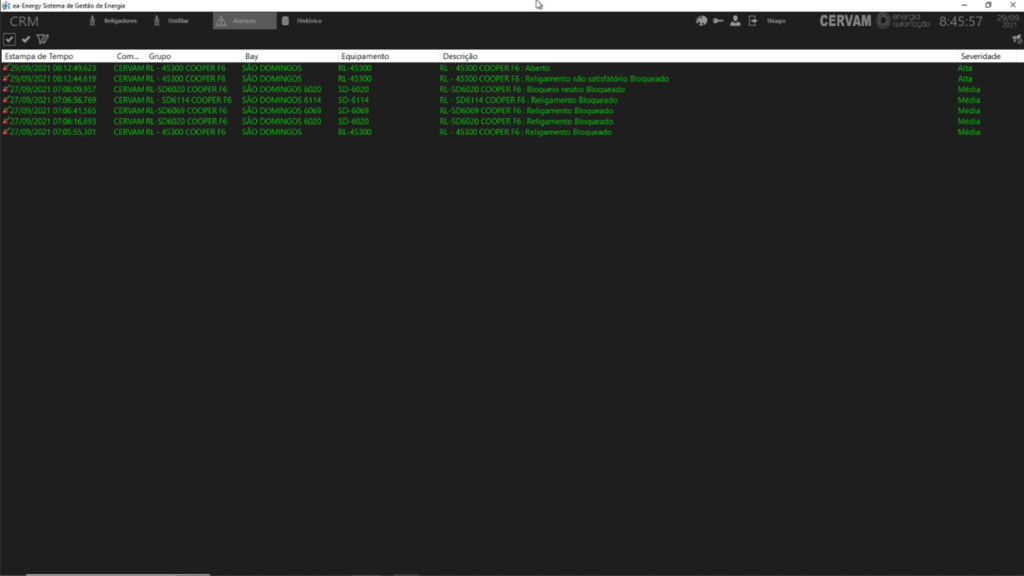Click the key permissions icon
This screenshot has height=576, width=1024.
pos(718,21)
